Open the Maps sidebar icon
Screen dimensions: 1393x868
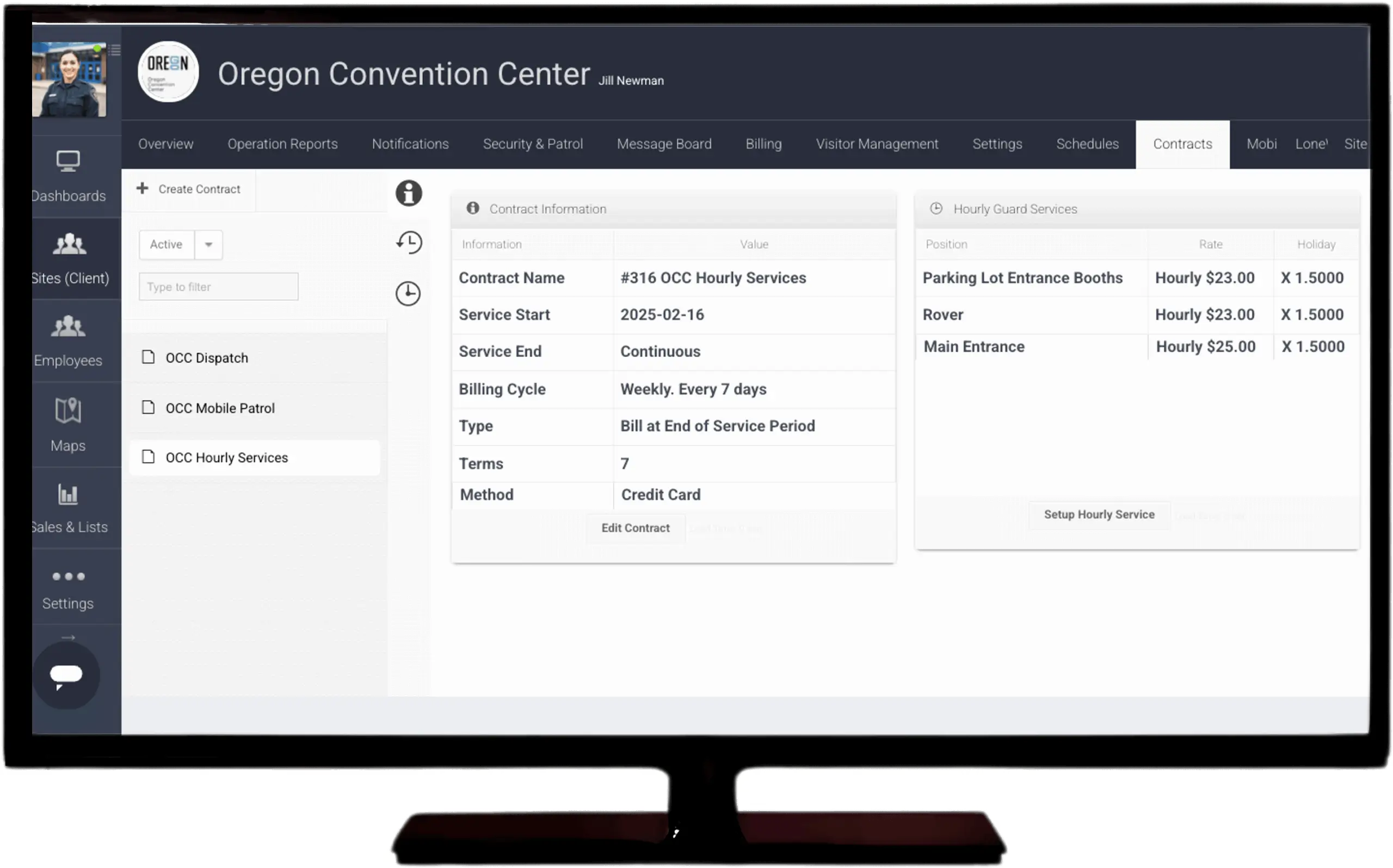click(67, 410)
